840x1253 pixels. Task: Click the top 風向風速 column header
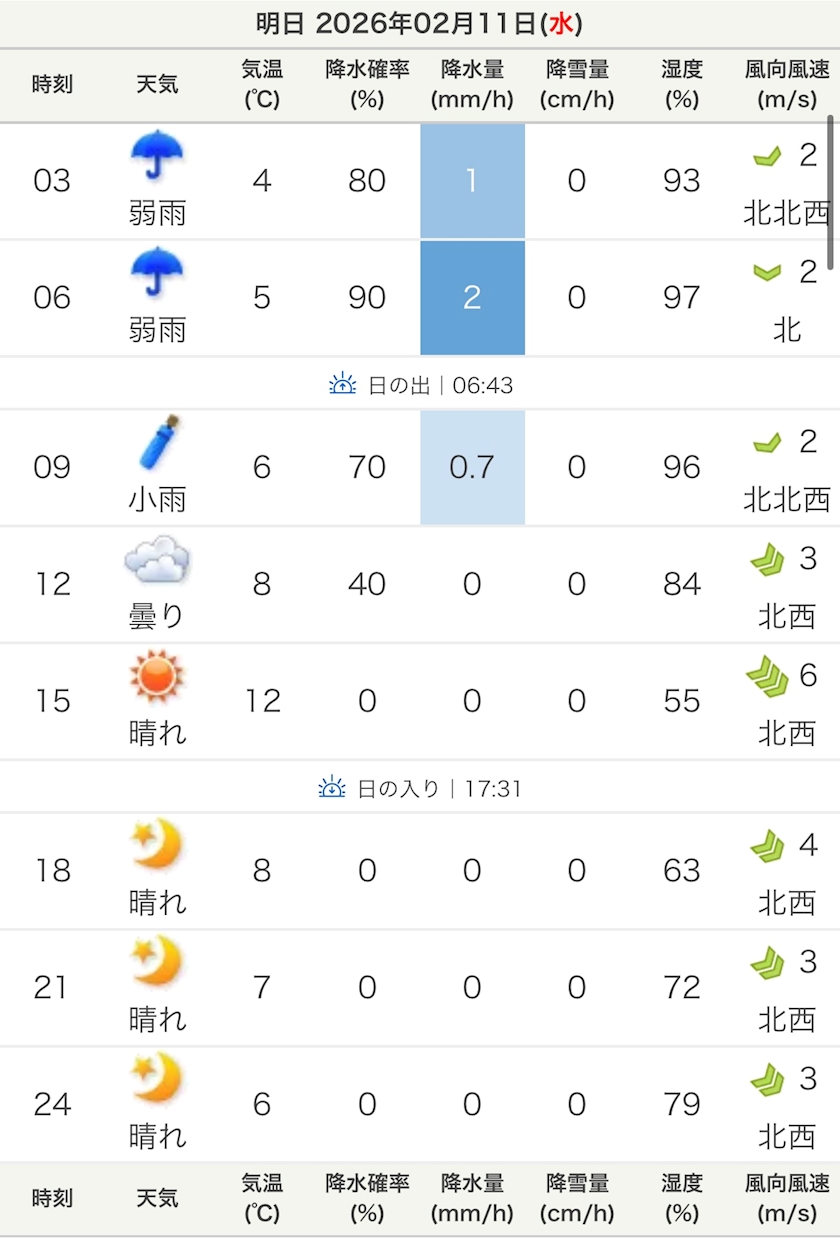click(x=787, y=84)
